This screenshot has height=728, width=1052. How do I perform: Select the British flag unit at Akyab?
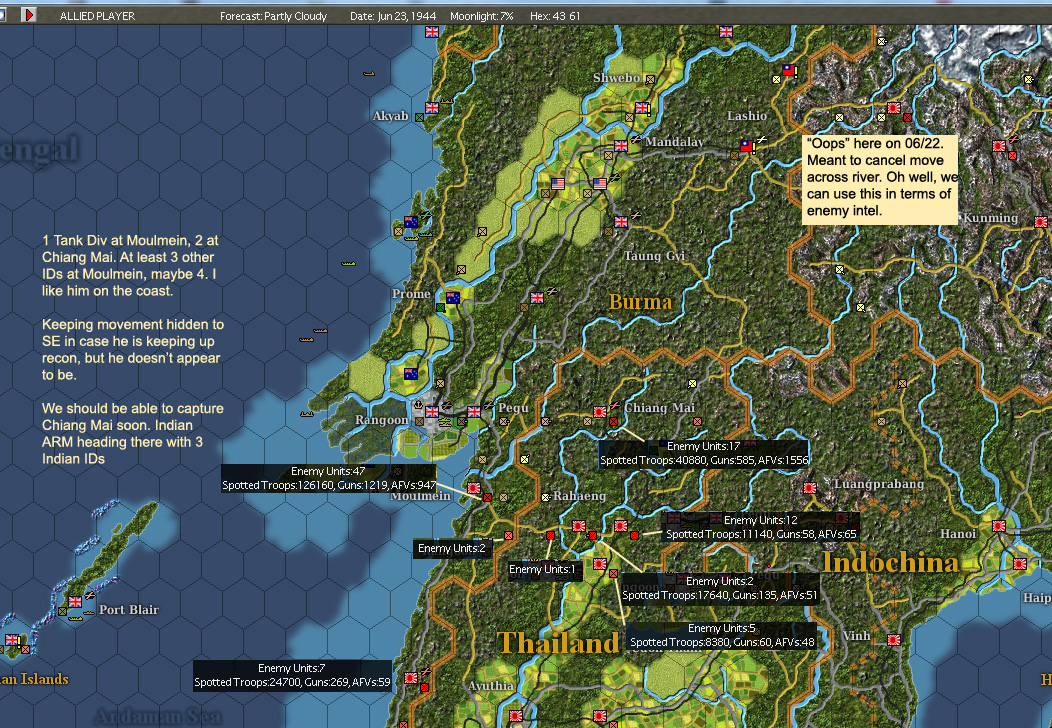(432, 107)
